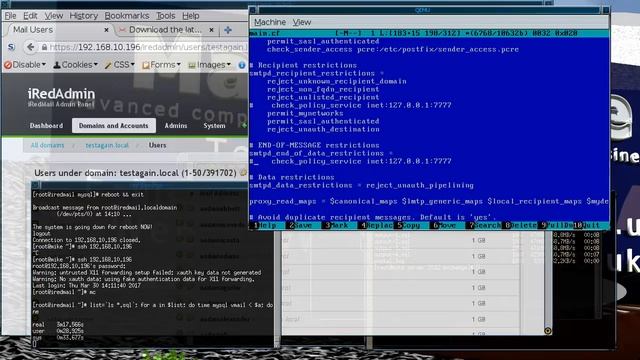Image resolution: width=640 pixels, height=360 pixels.
Task: Click the terminal line with the mysql vmail import command
Action: pyautogui.click(x=153, y=305)
